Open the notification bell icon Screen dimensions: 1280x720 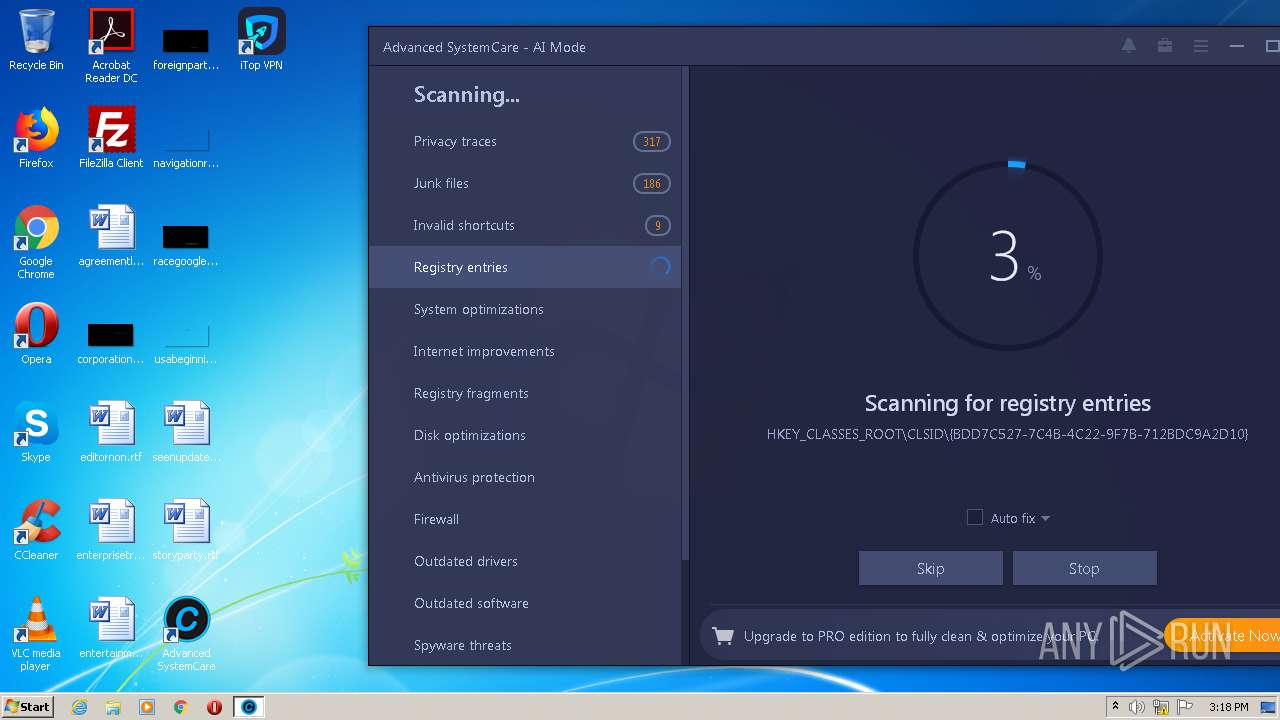(x=1129, y=46)
